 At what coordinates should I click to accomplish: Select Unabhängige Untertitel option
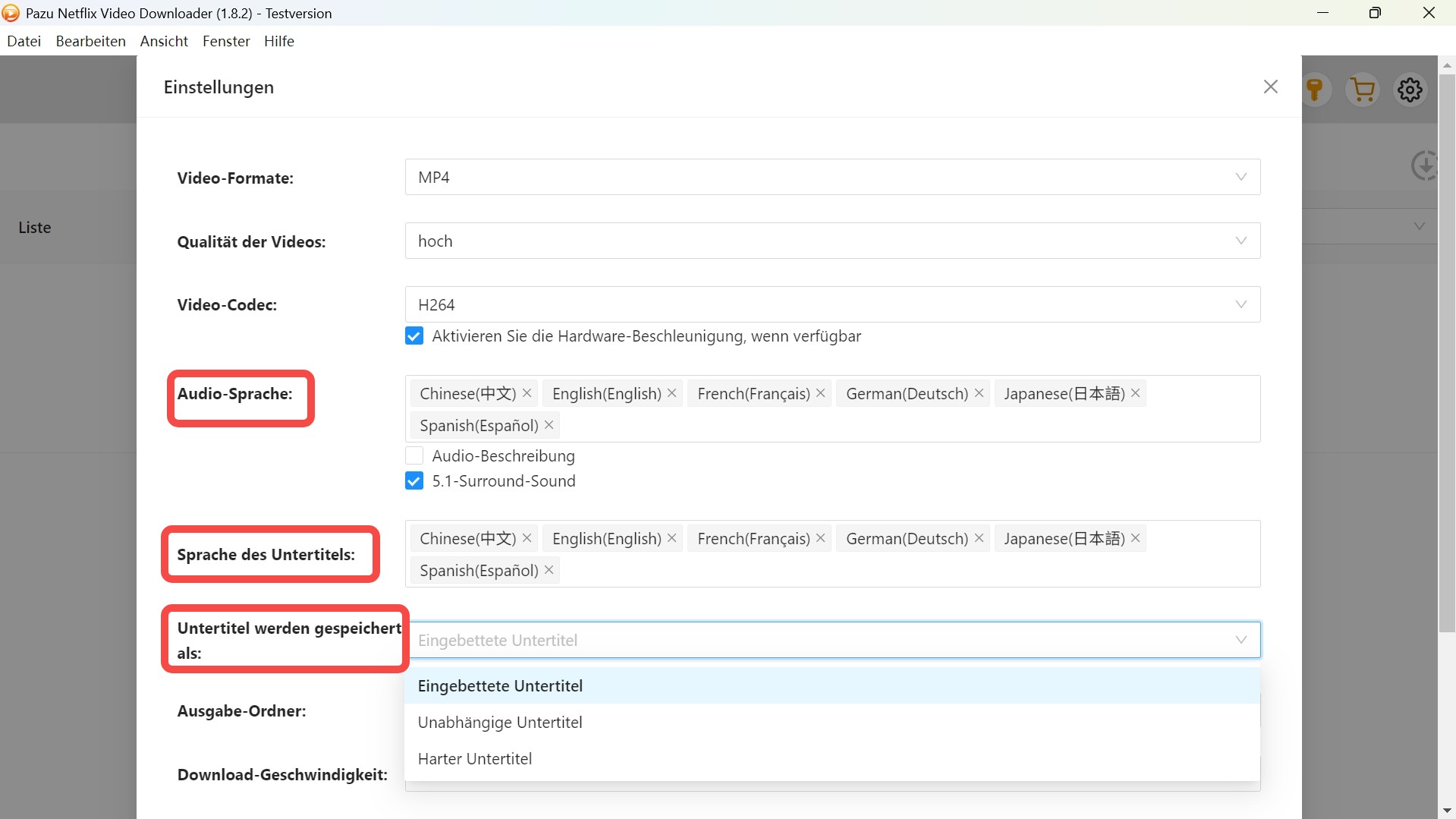(x=500, y=722)
